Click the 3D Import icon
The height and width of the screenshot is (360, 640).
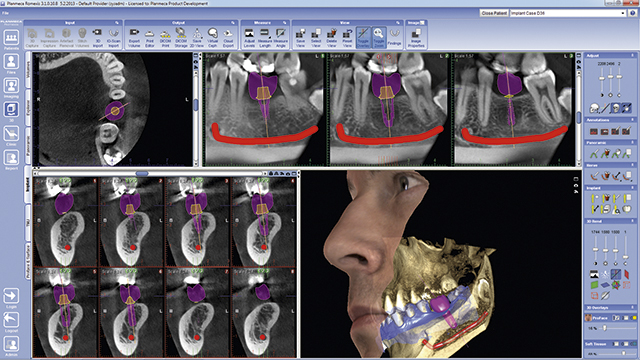pyautogui.click(x=98, y=38)
